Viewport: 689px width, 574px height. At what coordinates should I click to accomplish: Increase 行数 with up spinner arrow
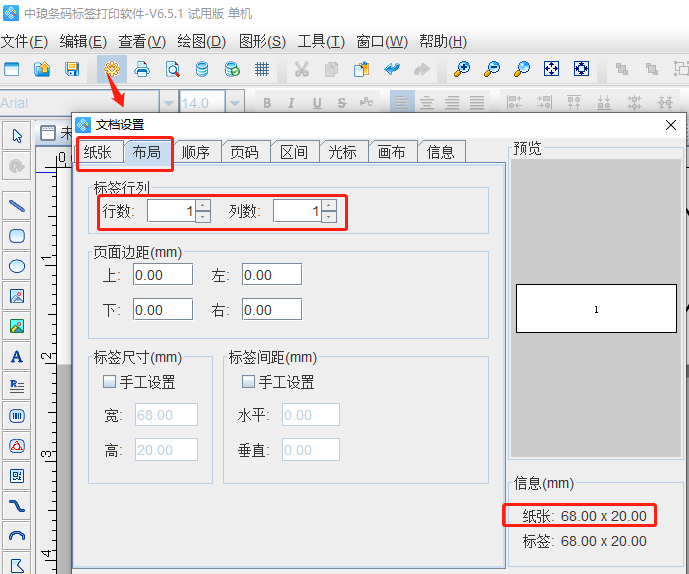[203, 206]
